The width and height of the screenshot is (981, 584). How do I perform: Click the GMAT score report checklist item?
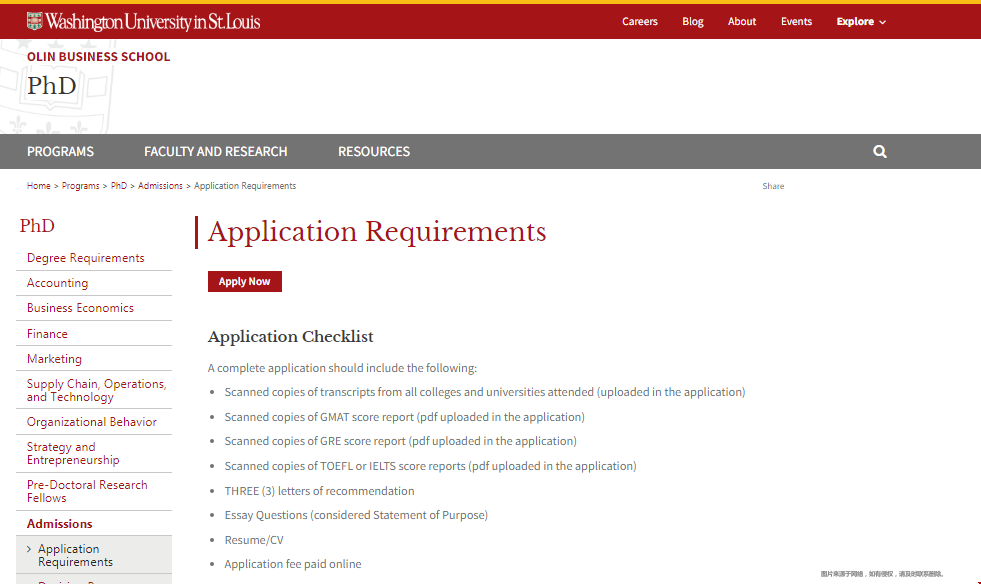405,417
